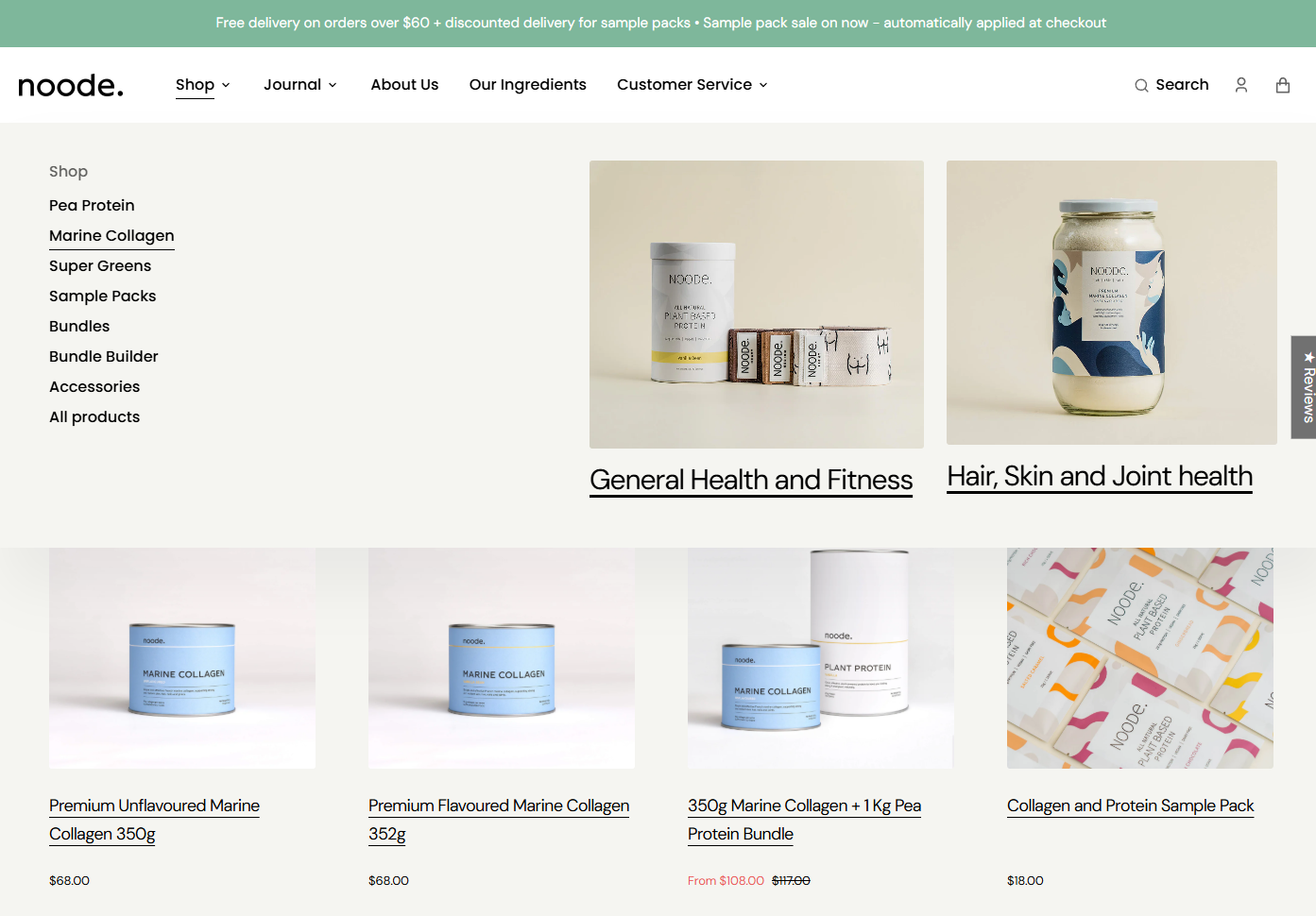1316x916 pixels.
Task: View All products link
Action: 94,417
